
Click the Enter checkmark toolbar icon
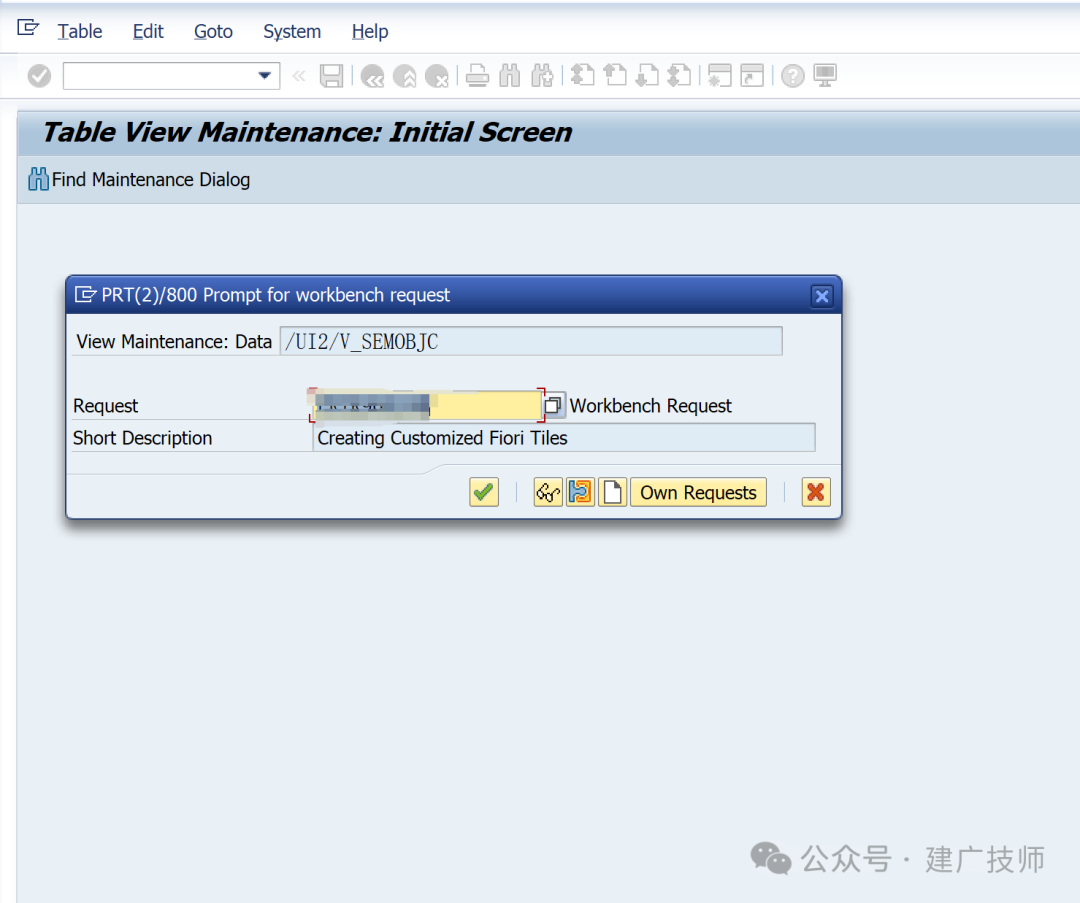pos(39,76)
